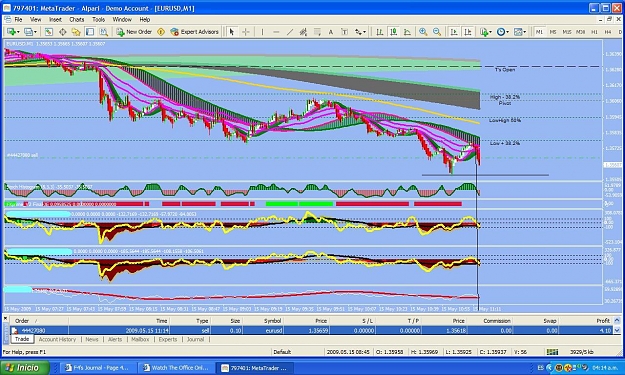Open the 'Watch The Office Onl...' taskbar item
625x375 pixels.
click(x=176, y=368)
